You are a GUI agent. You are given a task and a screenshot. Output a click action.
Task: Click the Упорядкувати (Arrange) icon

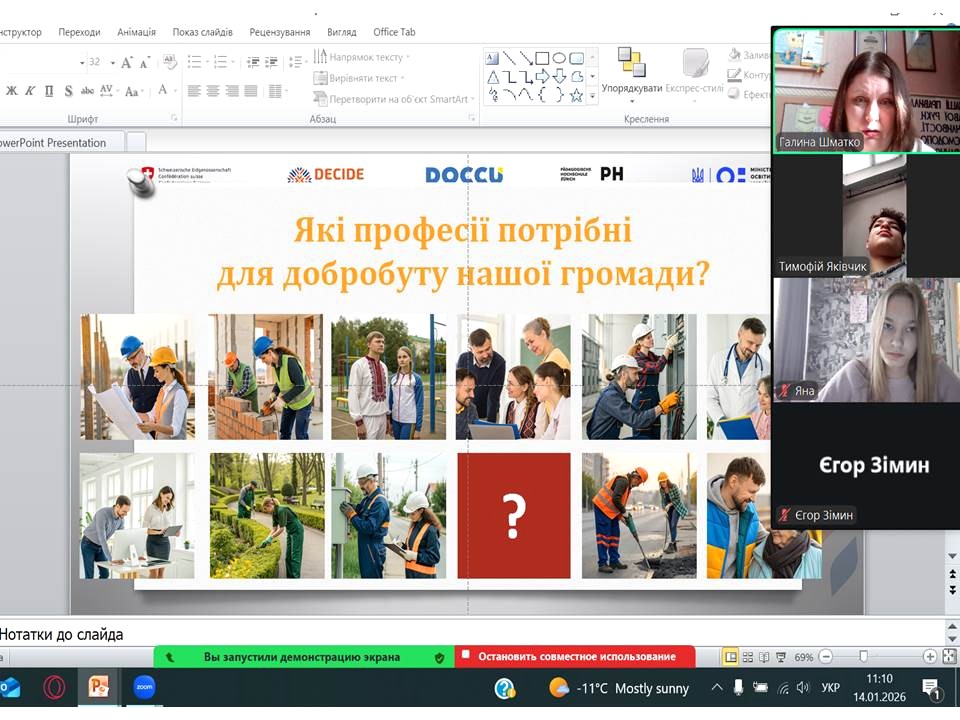(631, 63)
